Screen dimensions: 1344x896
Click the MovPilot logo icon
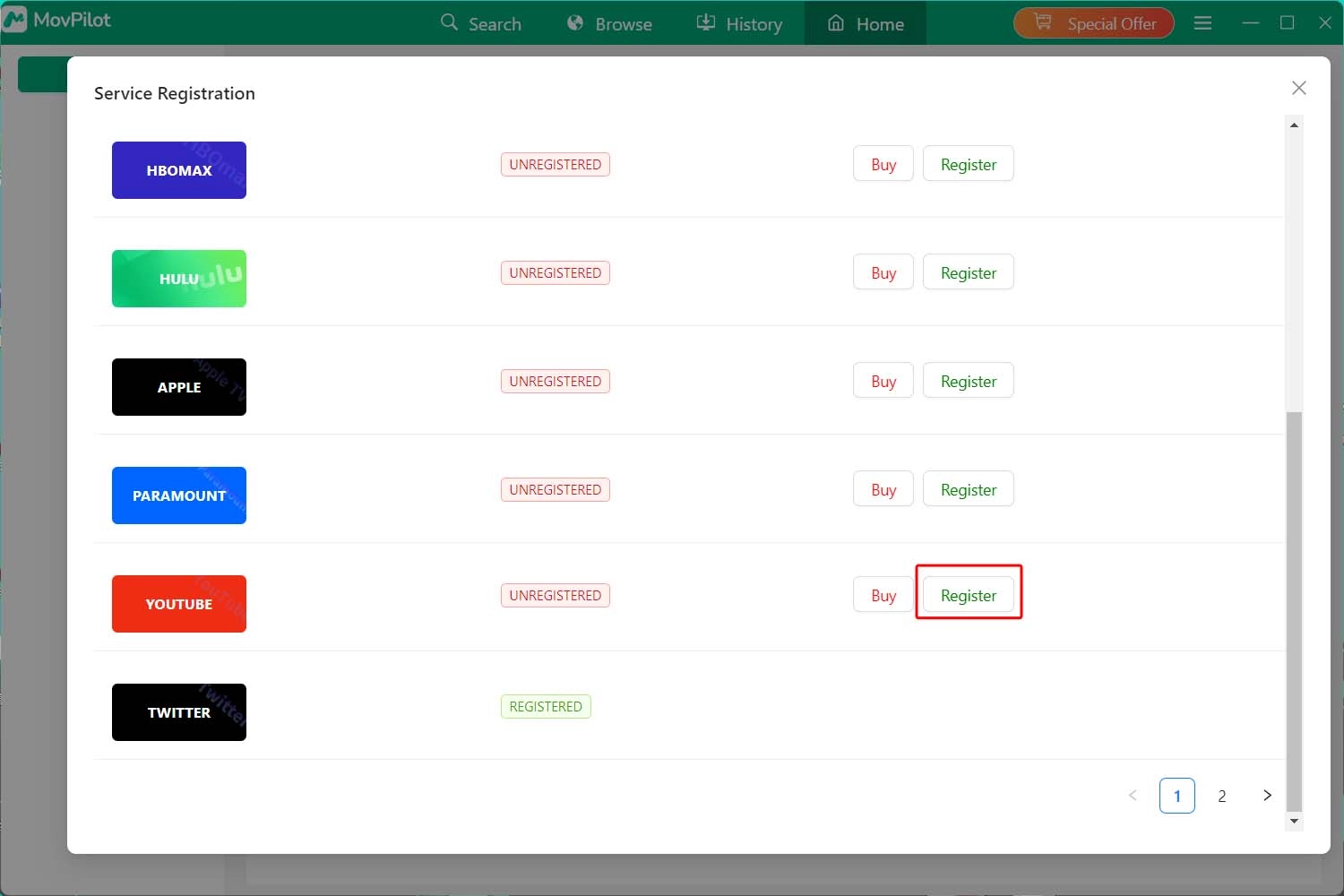pos(14,19)
